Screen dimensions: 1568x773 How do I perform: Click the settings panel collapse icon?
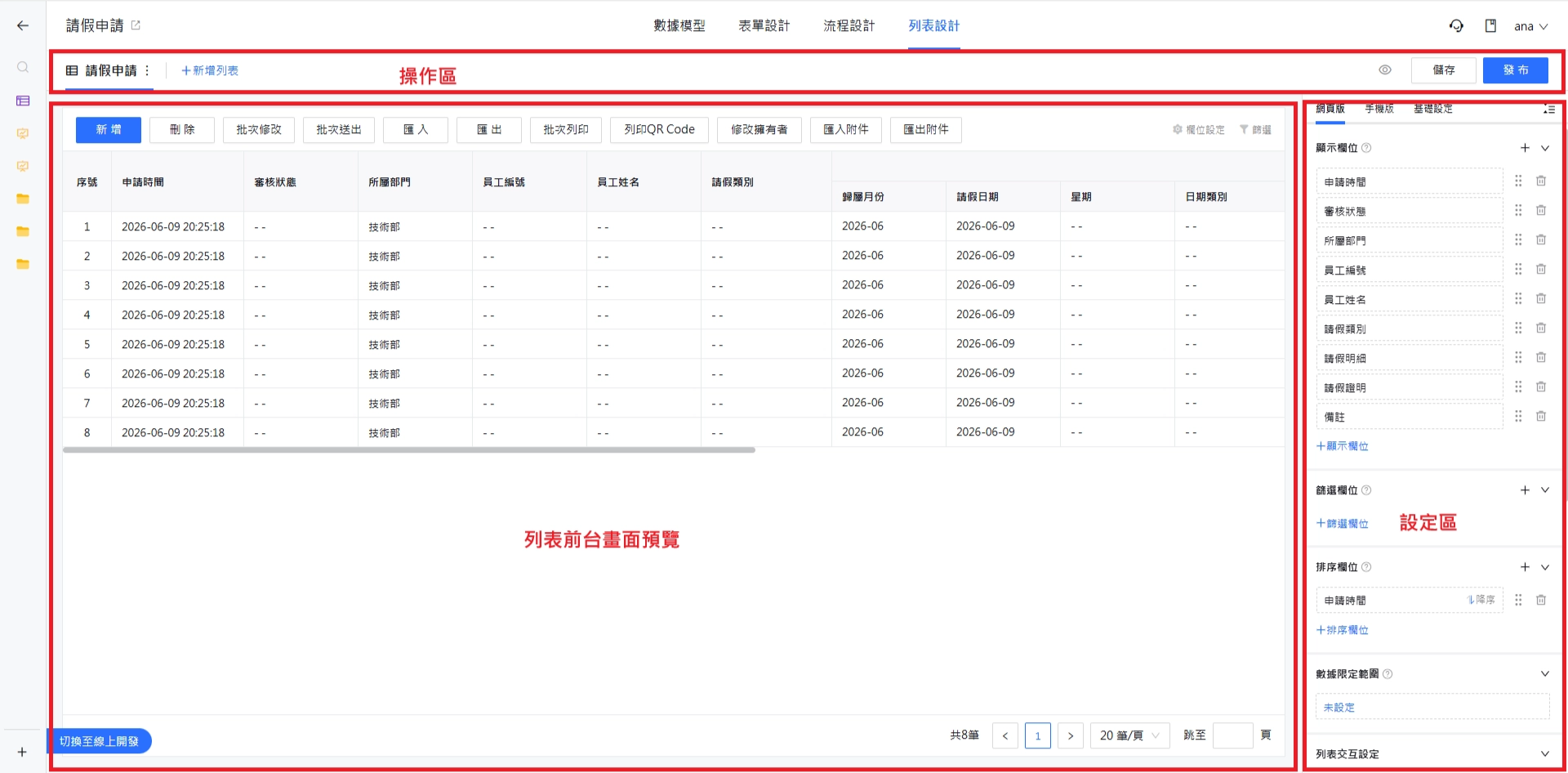(1548, 109)
